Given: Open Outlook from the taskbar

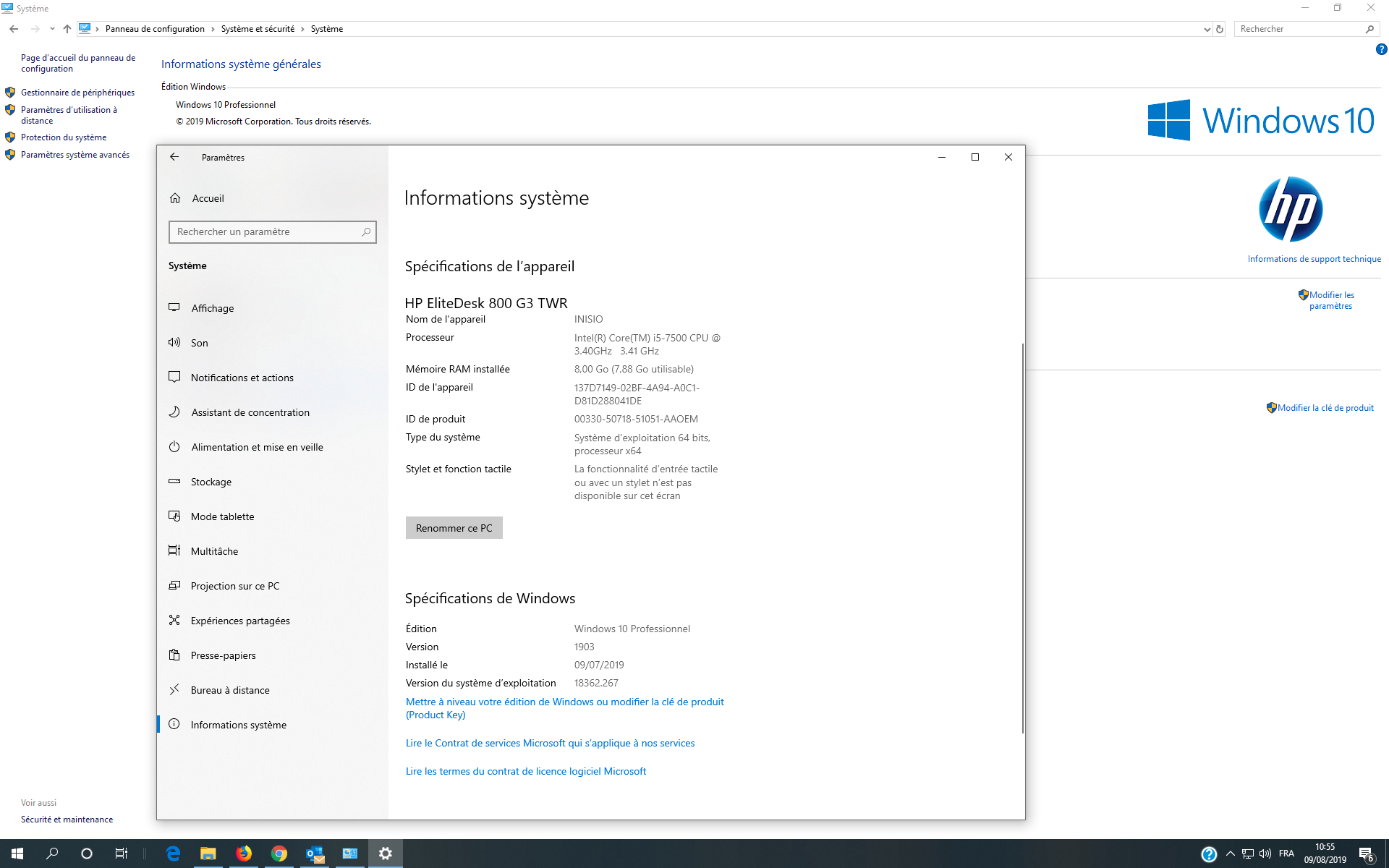Looking at the screenshot, I should coord(314,854).
